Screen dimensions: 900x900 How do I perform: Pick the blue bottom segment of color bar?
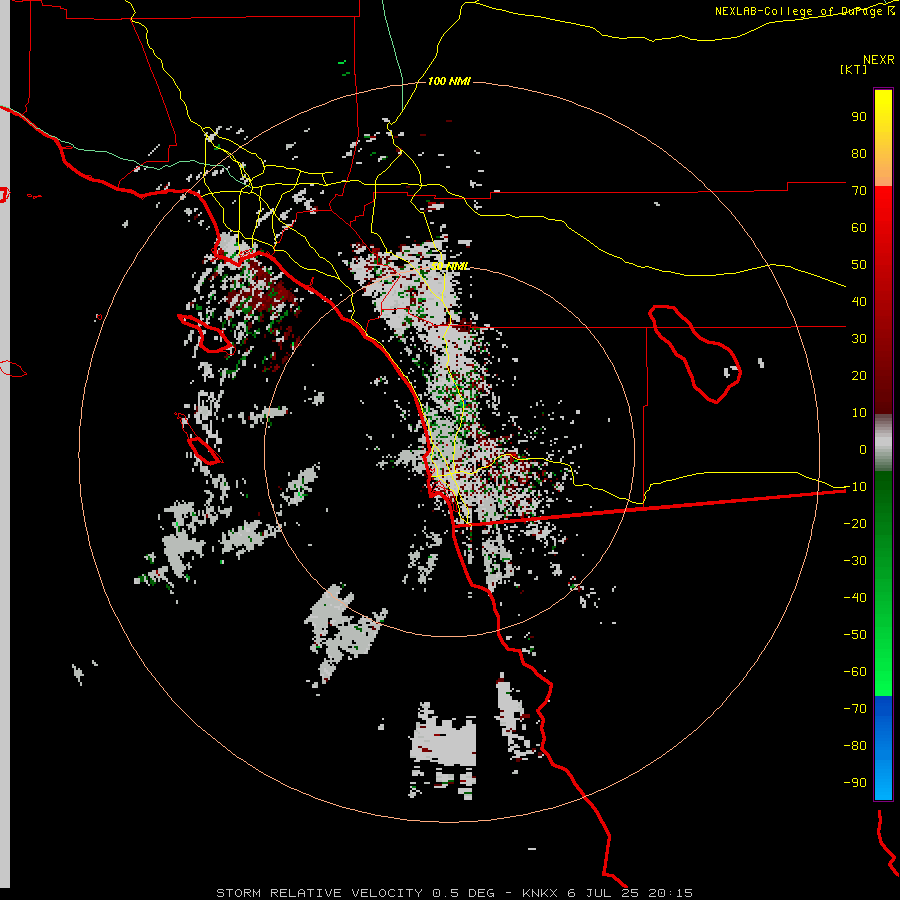pyautogui.click(x=883, y=748)
